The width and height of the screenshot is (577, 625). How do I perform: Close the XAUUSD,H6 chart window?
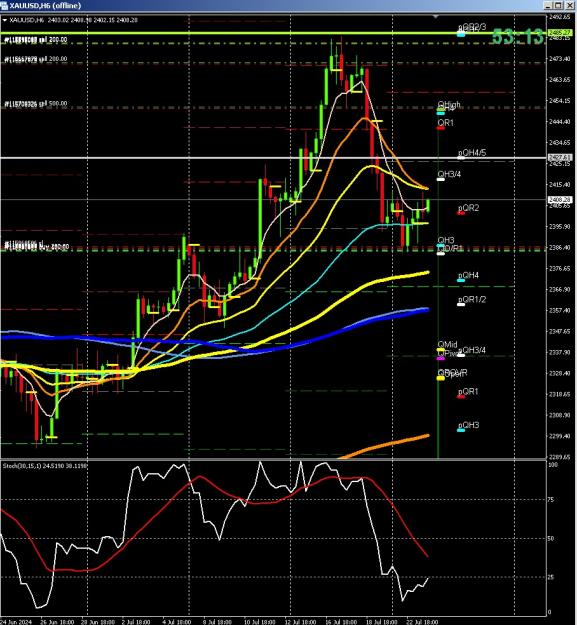[568, 5]
